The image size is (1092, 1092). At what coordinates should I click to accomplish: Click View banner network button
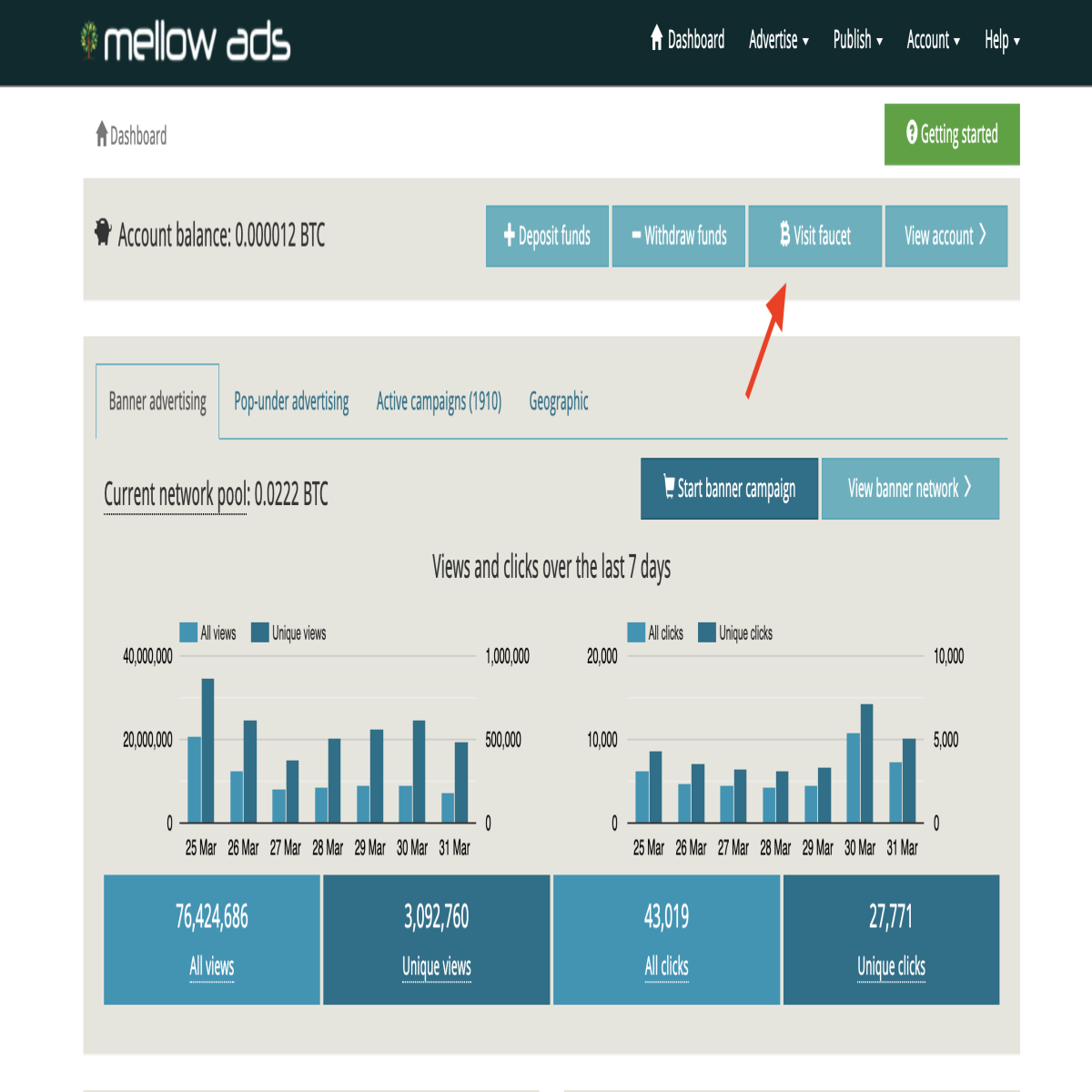[910, 489]
